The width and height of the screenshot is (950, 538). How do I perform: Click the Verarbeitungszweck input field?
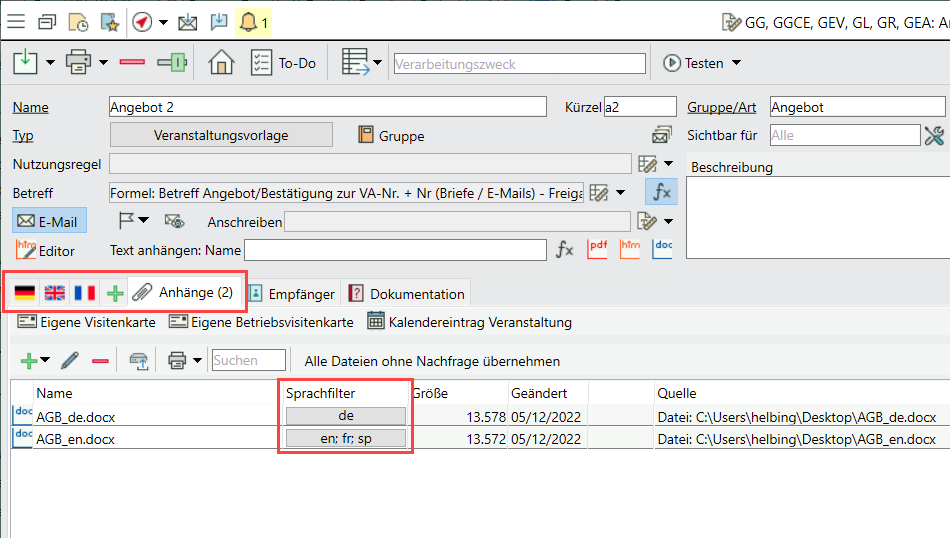tap(519, 63)
